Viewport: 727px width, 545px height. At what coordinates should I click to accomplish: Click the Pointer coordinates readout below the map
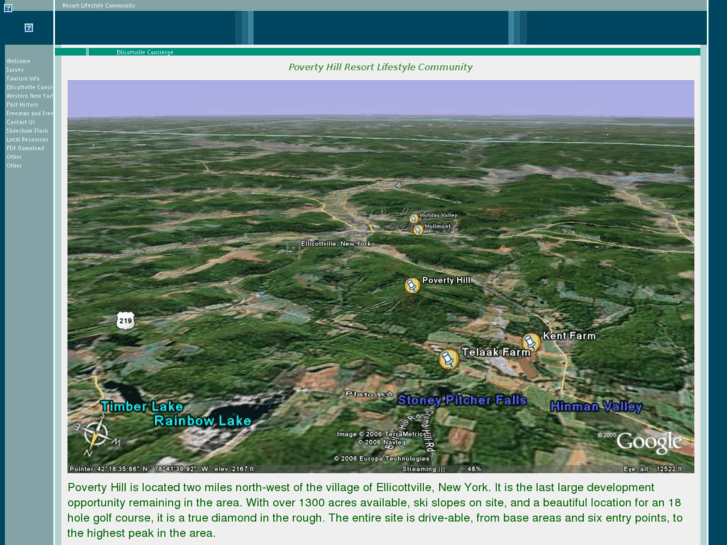click(x=161, y=469)
